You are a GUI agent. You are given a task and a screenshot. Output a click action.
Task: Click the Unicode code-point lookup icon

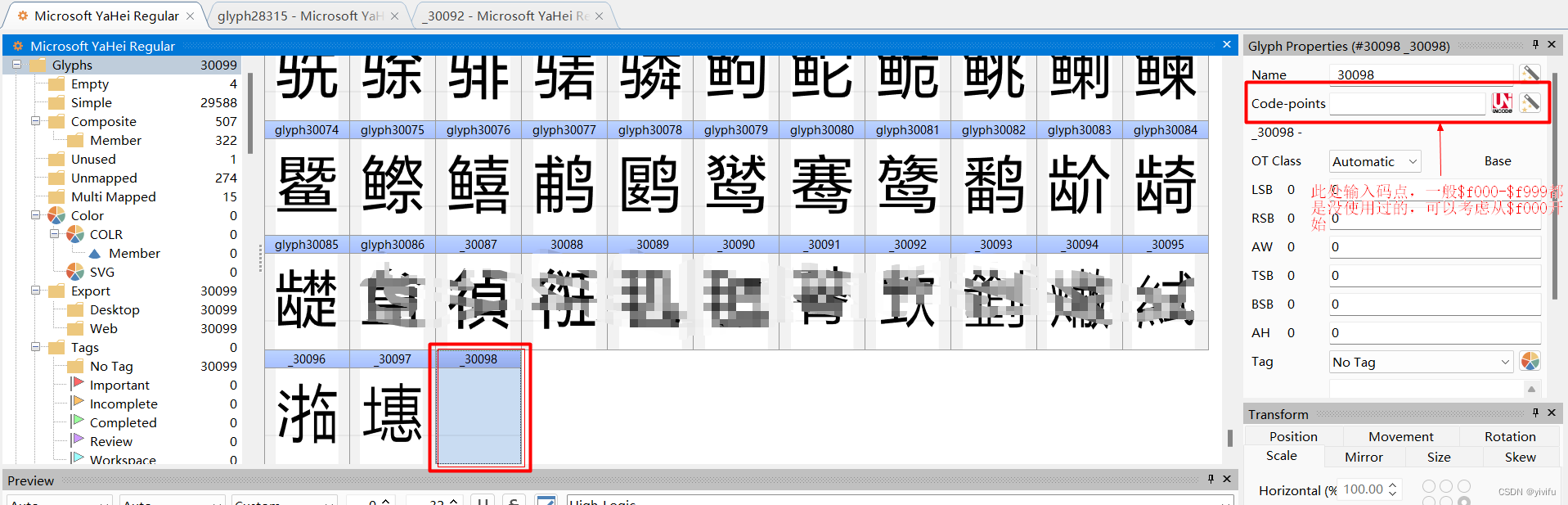(1502, 103)
